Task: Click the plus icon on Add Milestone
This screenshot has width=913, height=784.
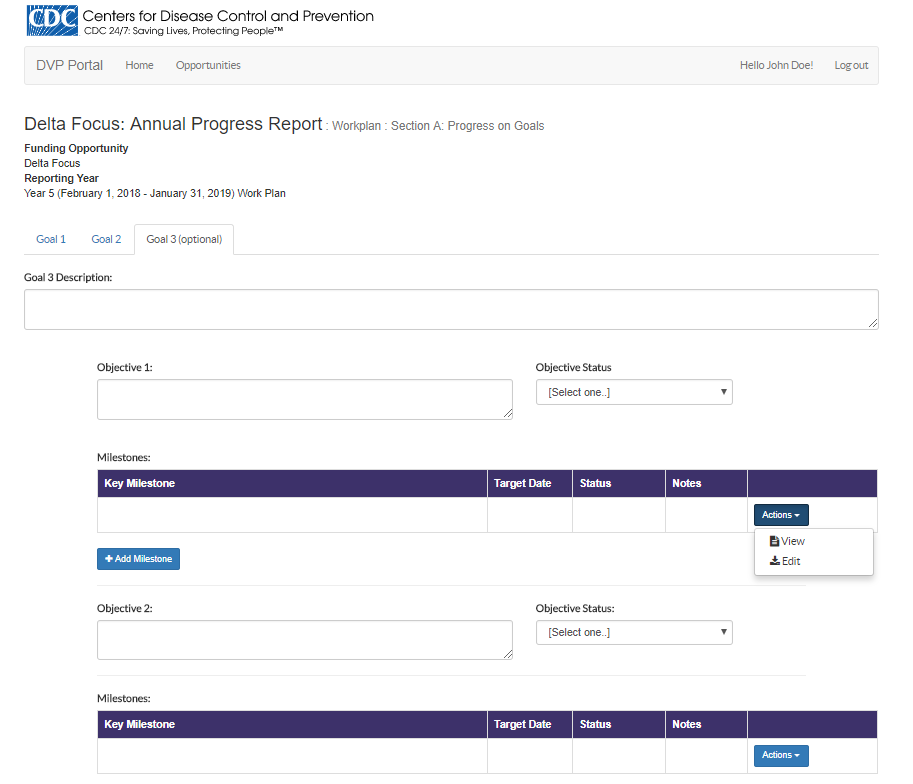Action: [x=109, y=559]
